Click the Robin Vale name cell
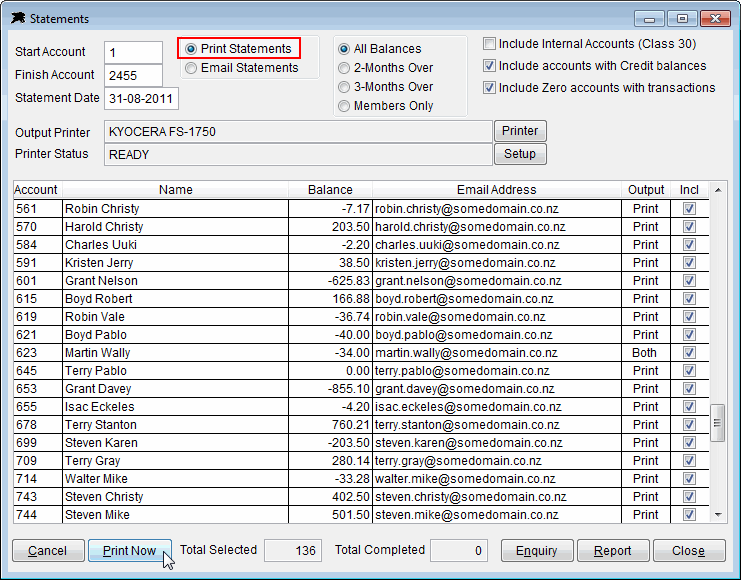The width and height of the screenshot is (741, 580). pyautogui.click(x=175, y=317)
